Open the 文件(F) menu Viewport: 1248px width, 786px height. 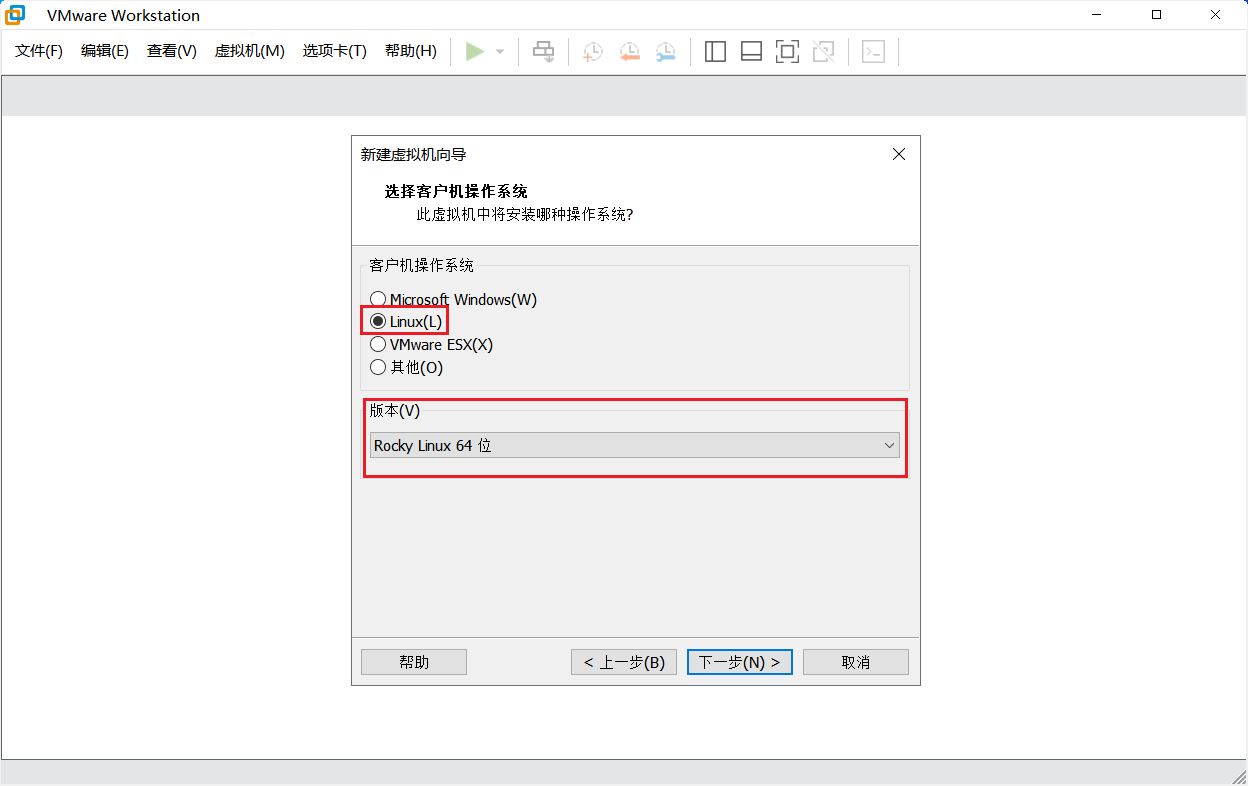[39, 51]
